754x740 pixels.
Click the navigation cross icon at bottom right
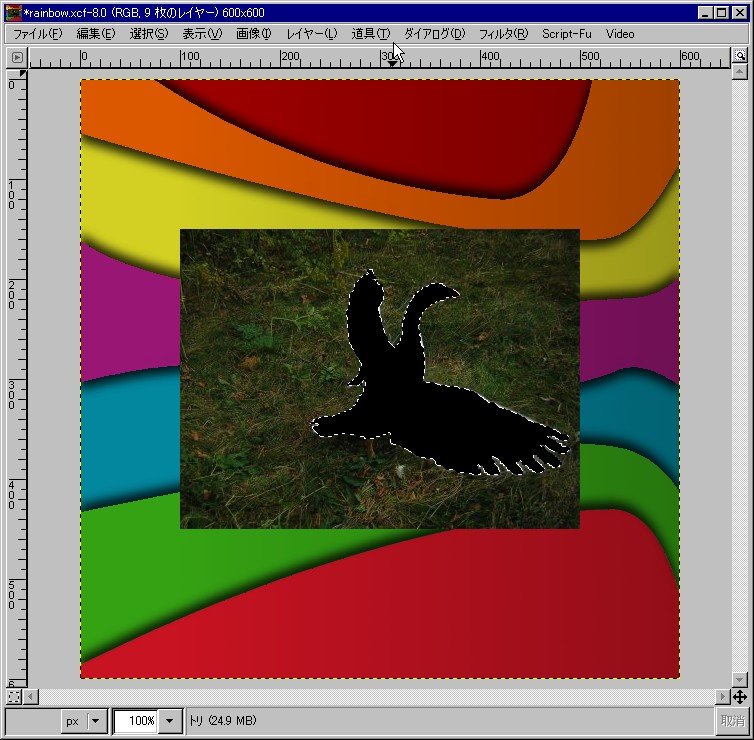click(740, 696)
